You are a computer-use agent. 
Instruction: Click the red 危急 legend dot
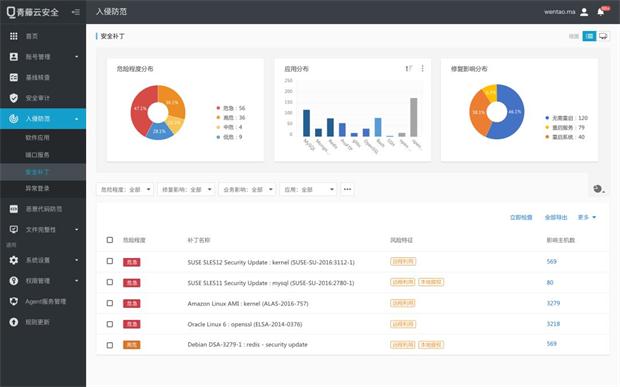tap(218, 108)
